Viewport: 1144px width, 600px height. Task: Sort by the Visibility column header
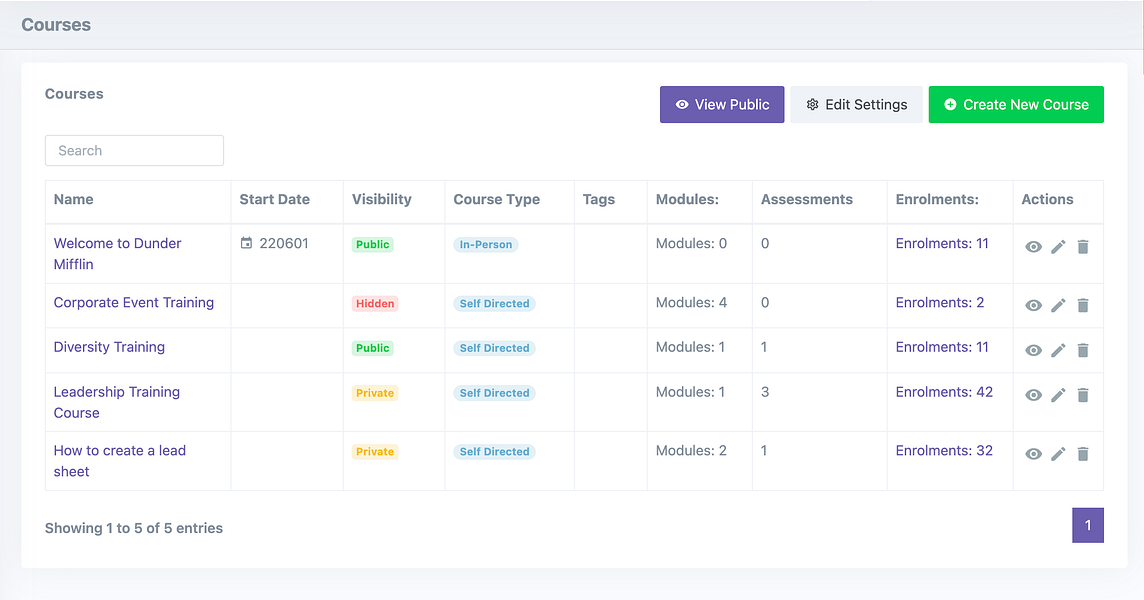(382, 199)
